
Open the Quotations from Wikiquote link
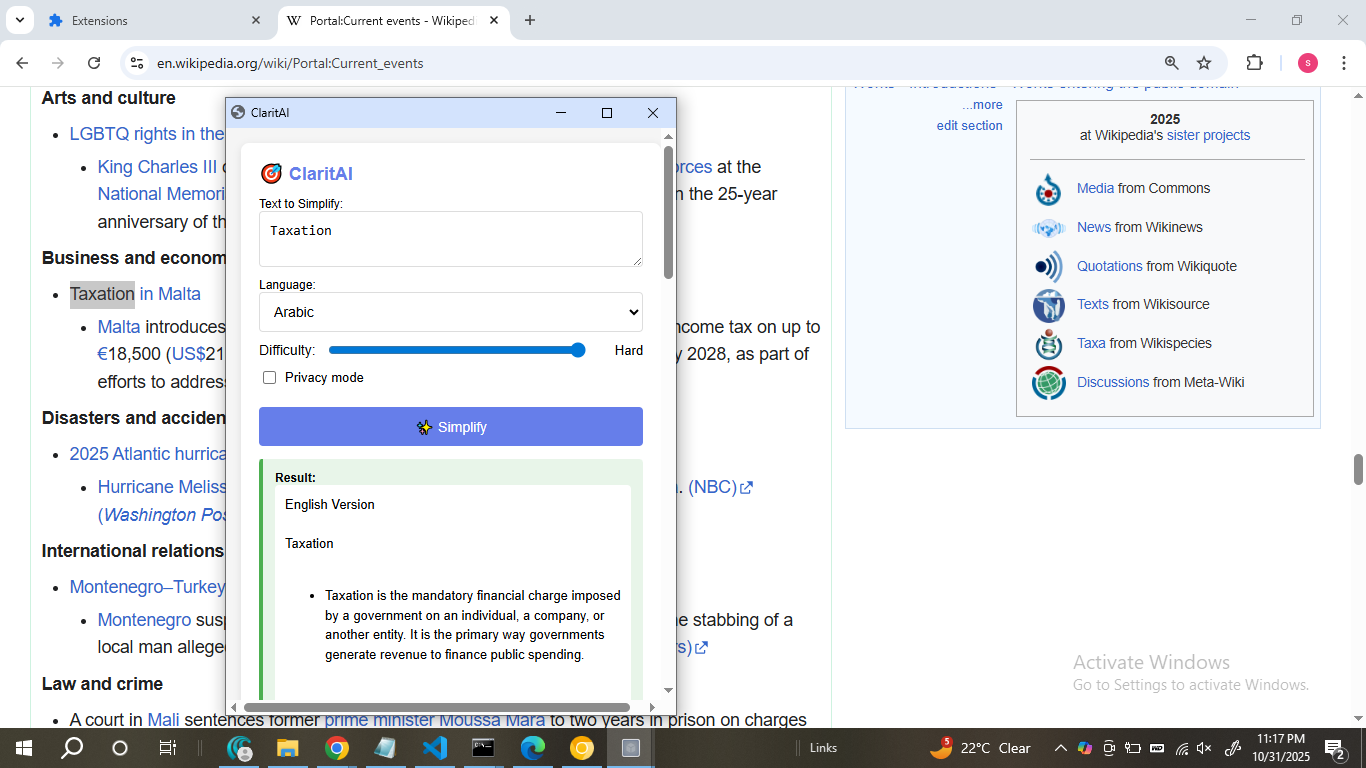click(1109, 266)
